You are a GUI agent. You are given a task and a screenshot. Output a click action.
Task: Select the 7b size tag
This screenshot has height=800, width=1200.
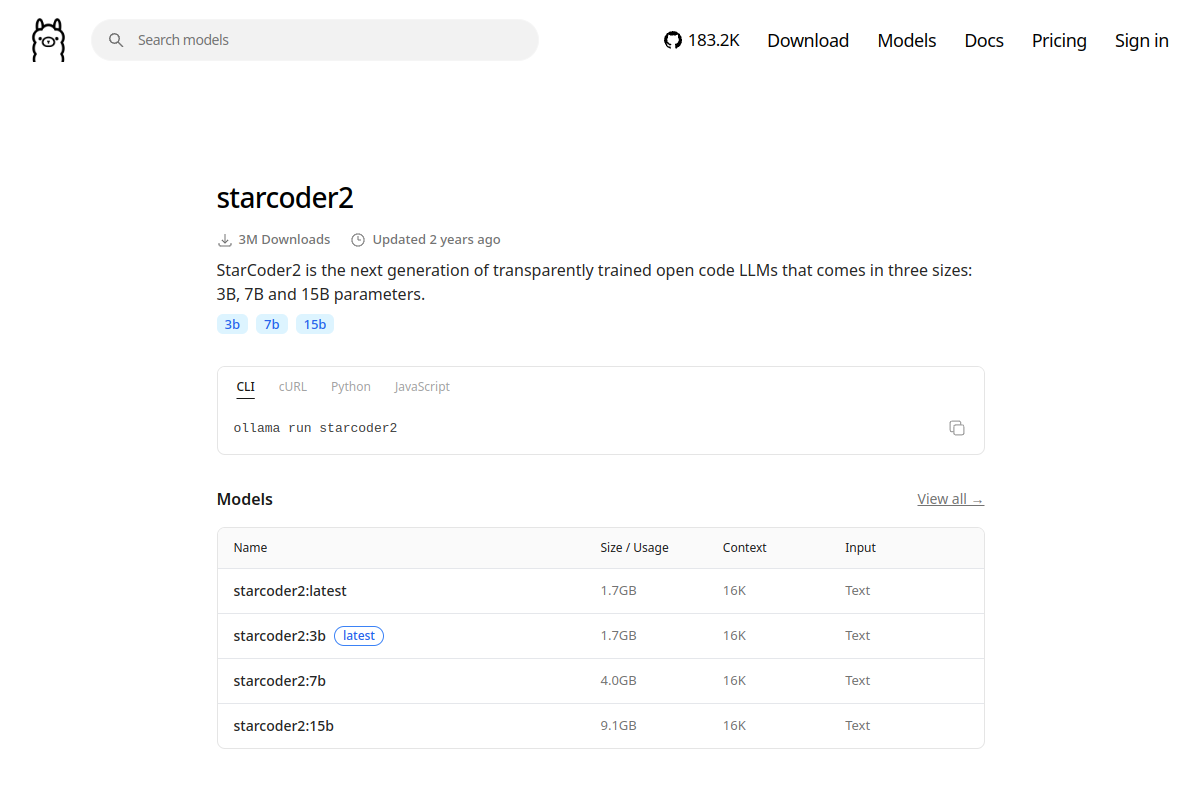point(272,324)
